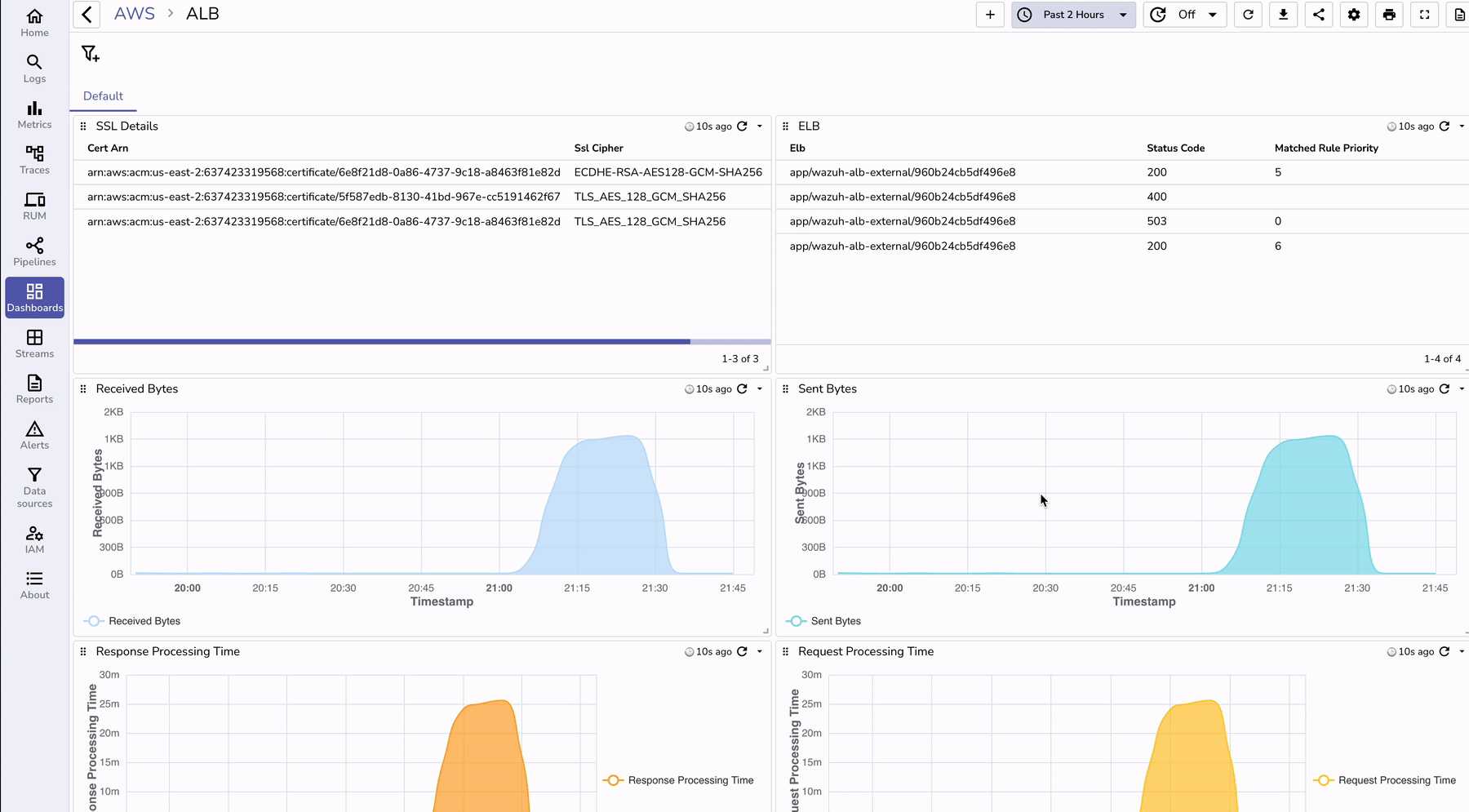Go to Alerts from sidebar
Image resolution: width=1469 pixels, height=812 pixels.
(x=34, y=433)
